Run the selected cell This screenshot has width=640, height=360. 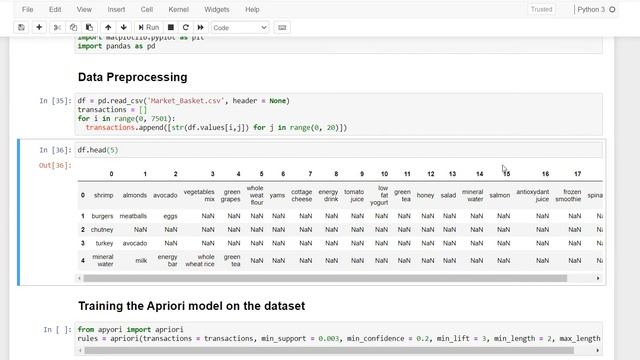tap(149, 27)
